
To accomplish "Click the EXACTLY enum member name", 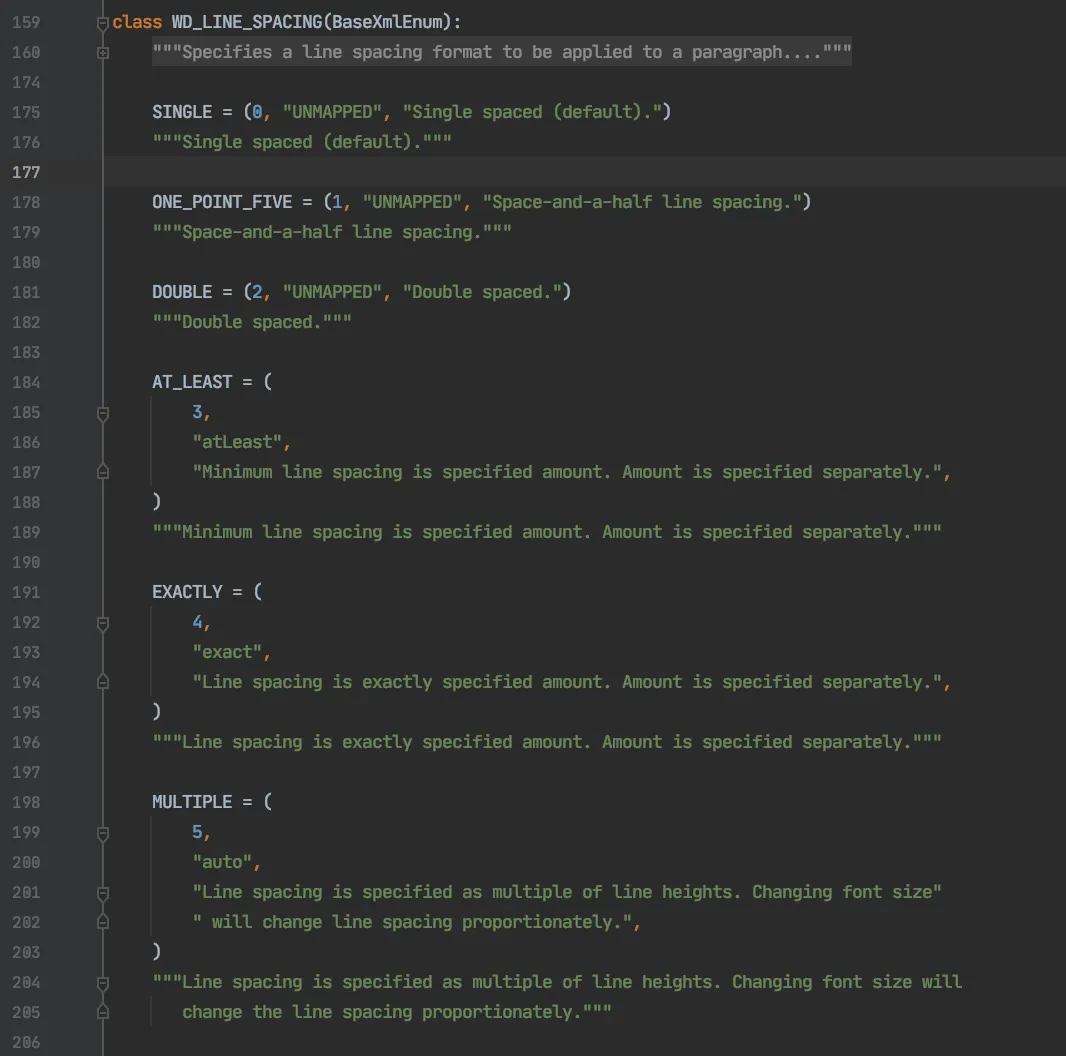I will click(x=187, y=592).
